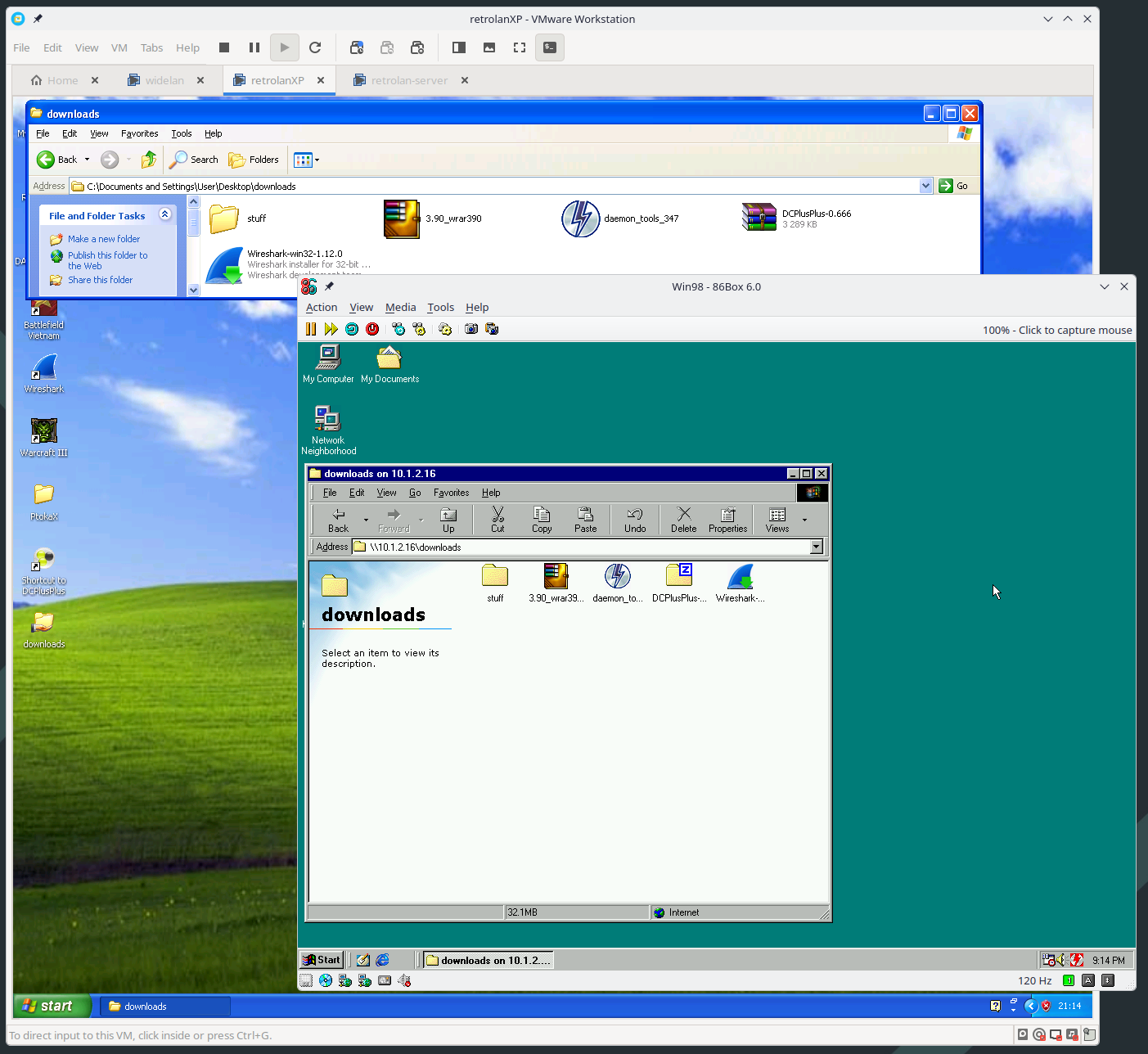
Task: Click the Paste icon in Win98 Explorer
Action: coord(586,520)
